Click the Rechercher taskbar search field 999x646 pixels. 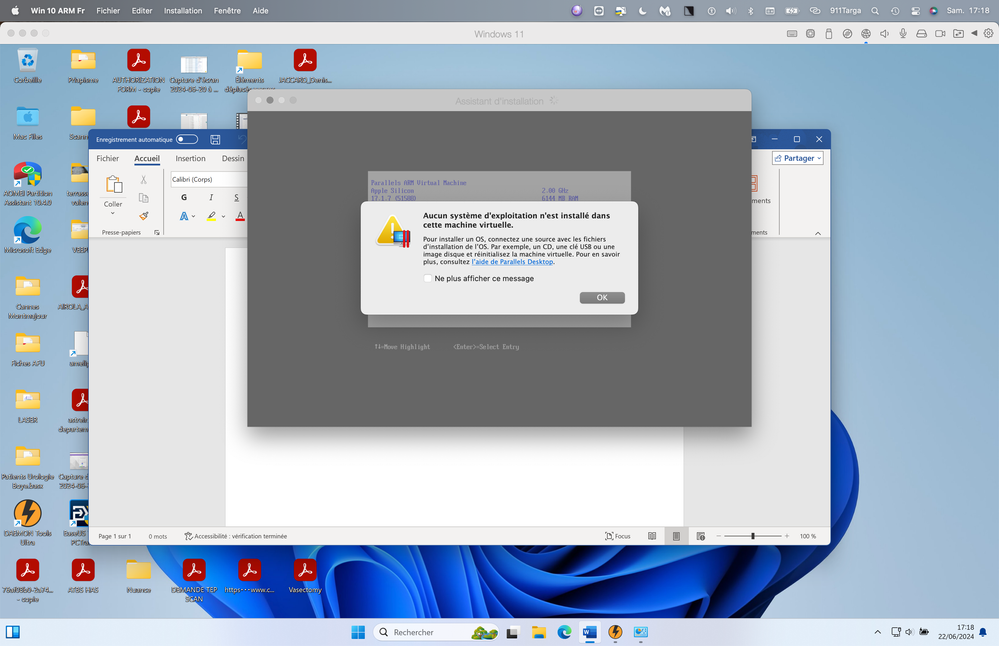[436, 632]
